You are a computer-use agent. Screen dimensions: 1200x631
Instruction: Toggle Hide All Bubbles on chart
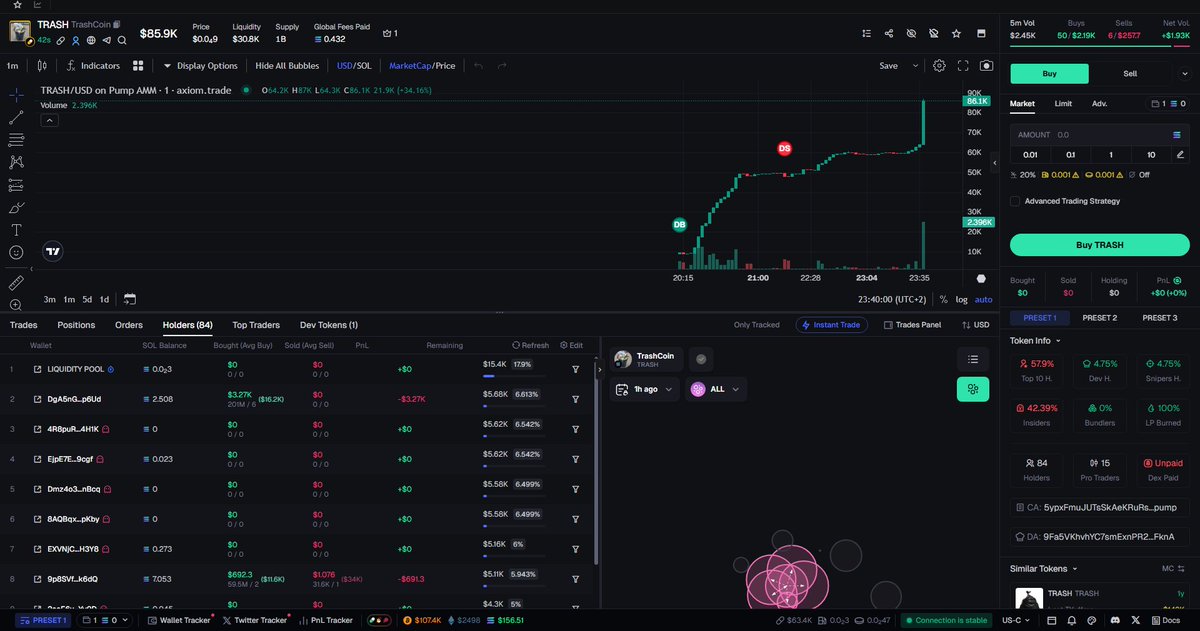[287, 66]
